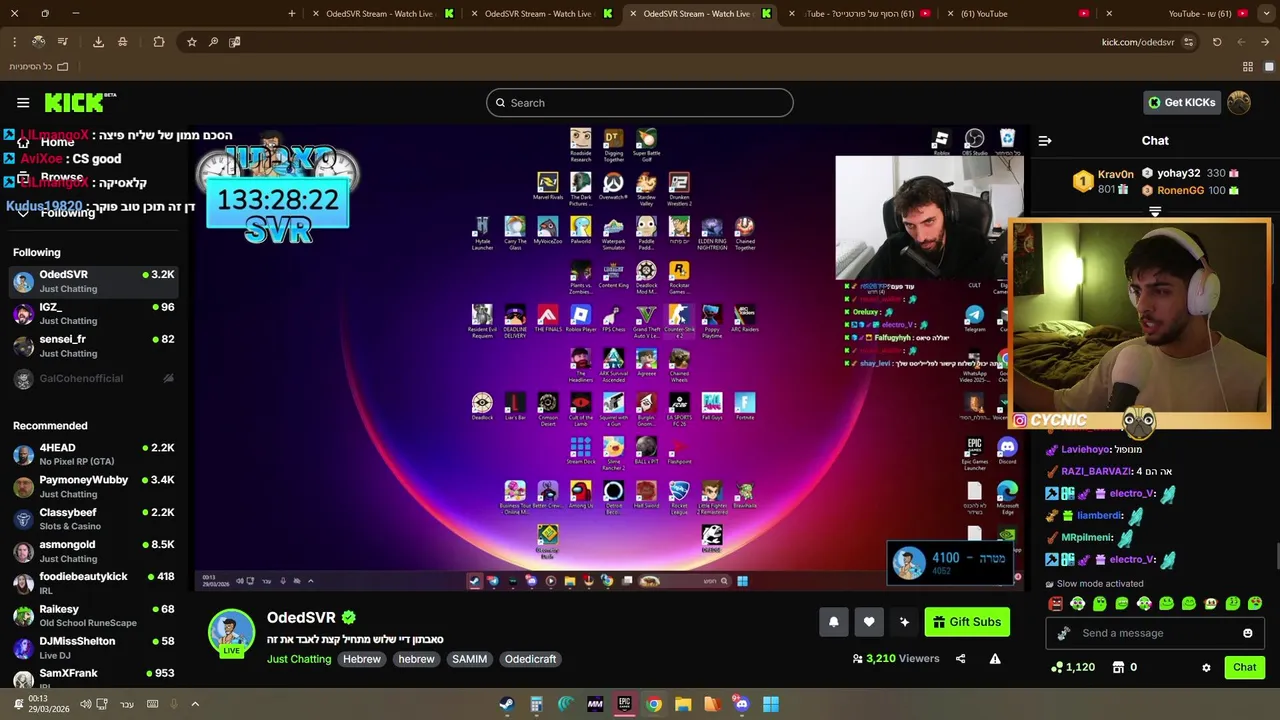Open chat settings gear icon
The image size is (1280, 720).
[1206, 667]
